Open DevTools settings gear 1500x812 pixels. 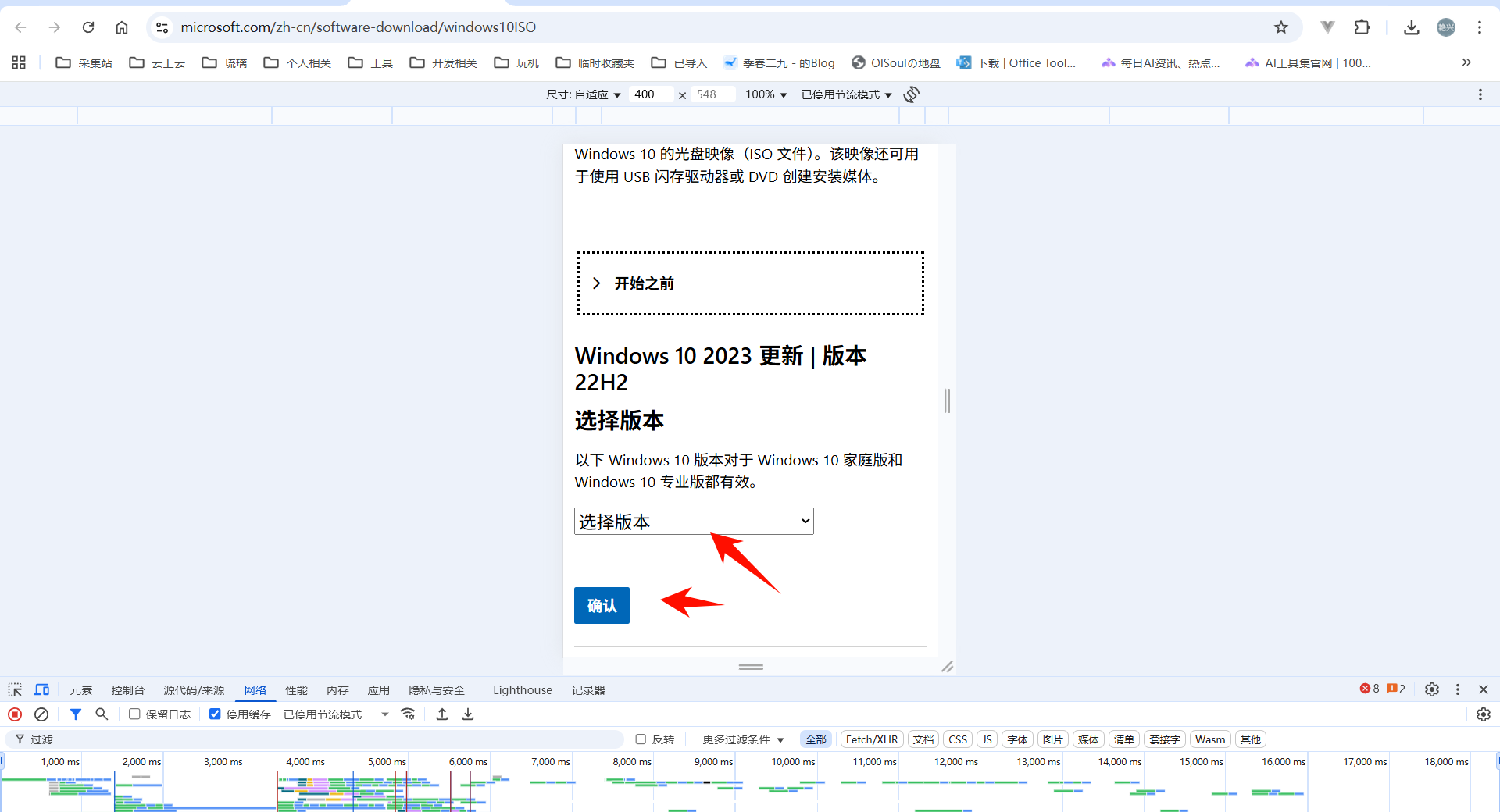1431,689
